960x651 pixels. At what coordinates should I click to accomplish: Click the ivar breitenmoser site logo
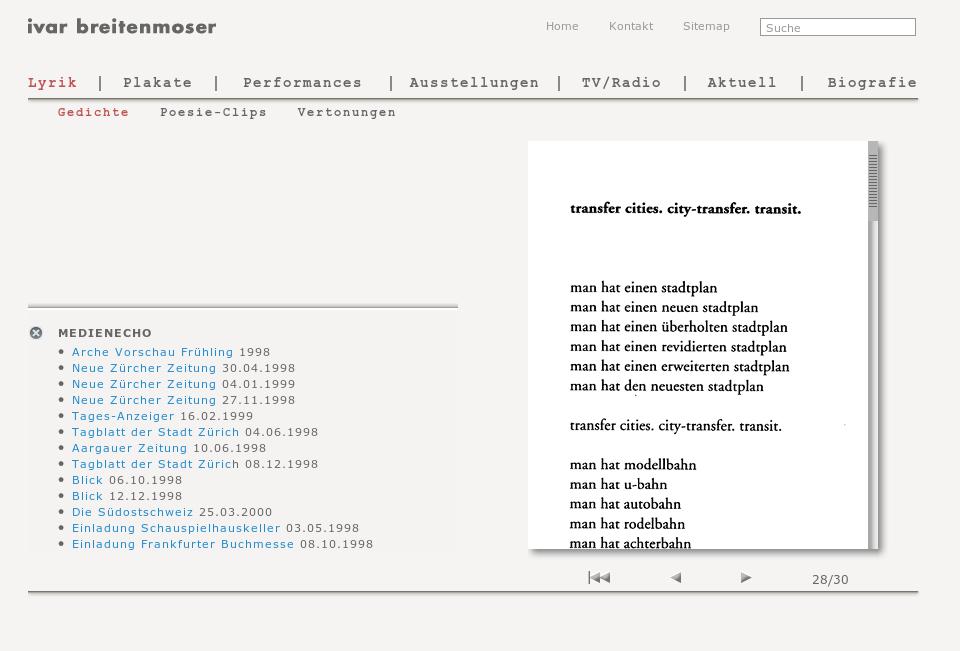coord(121,26)
